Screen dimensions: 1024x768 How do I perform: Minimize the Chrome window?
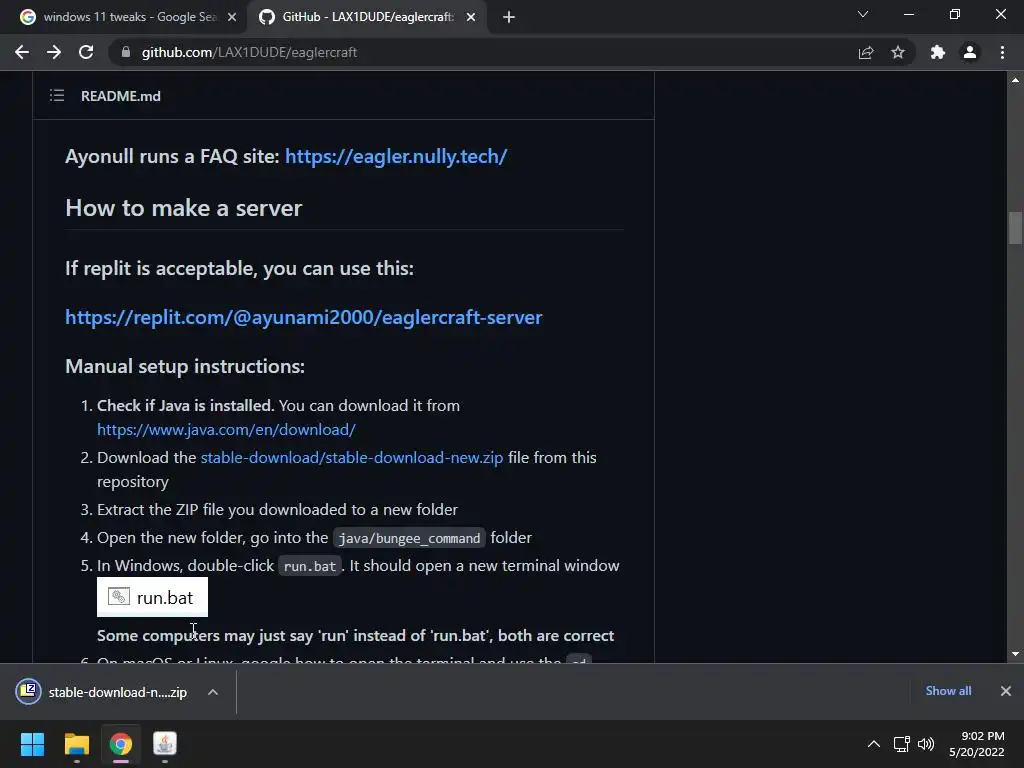click(x=908, y=14)
